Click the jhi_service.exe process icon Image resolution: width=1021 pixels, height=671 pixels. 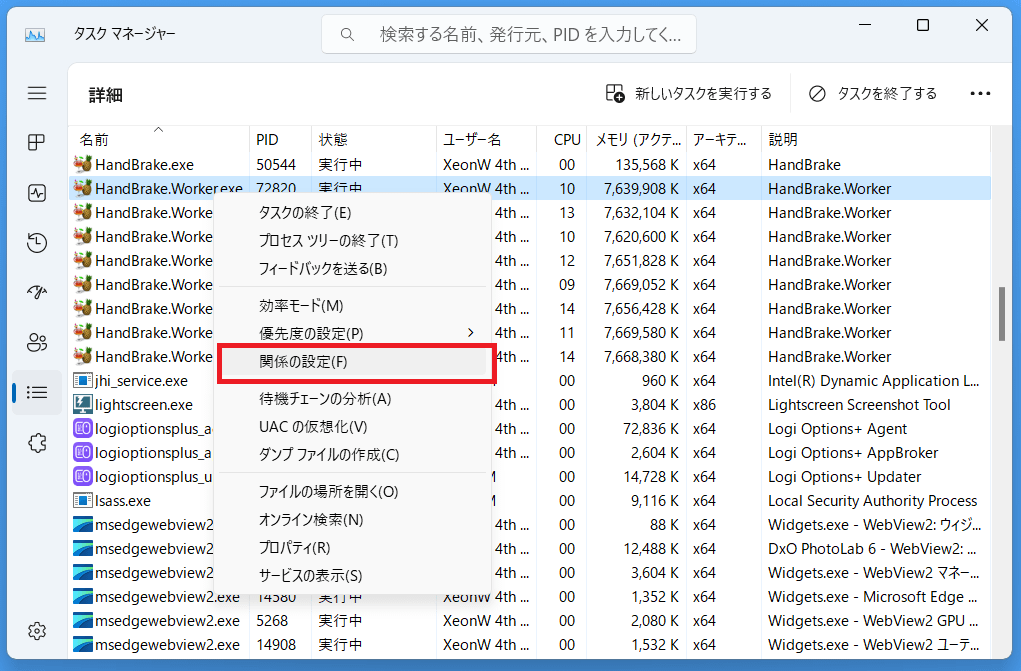click(x=82, y=380)
